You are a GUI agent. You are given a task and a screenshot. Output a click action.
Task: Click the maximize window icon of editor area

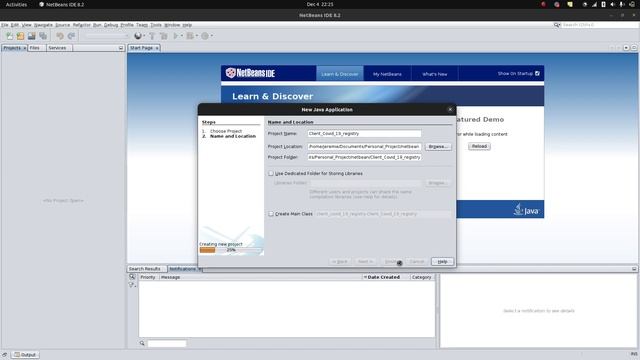[x=634, y=48]
